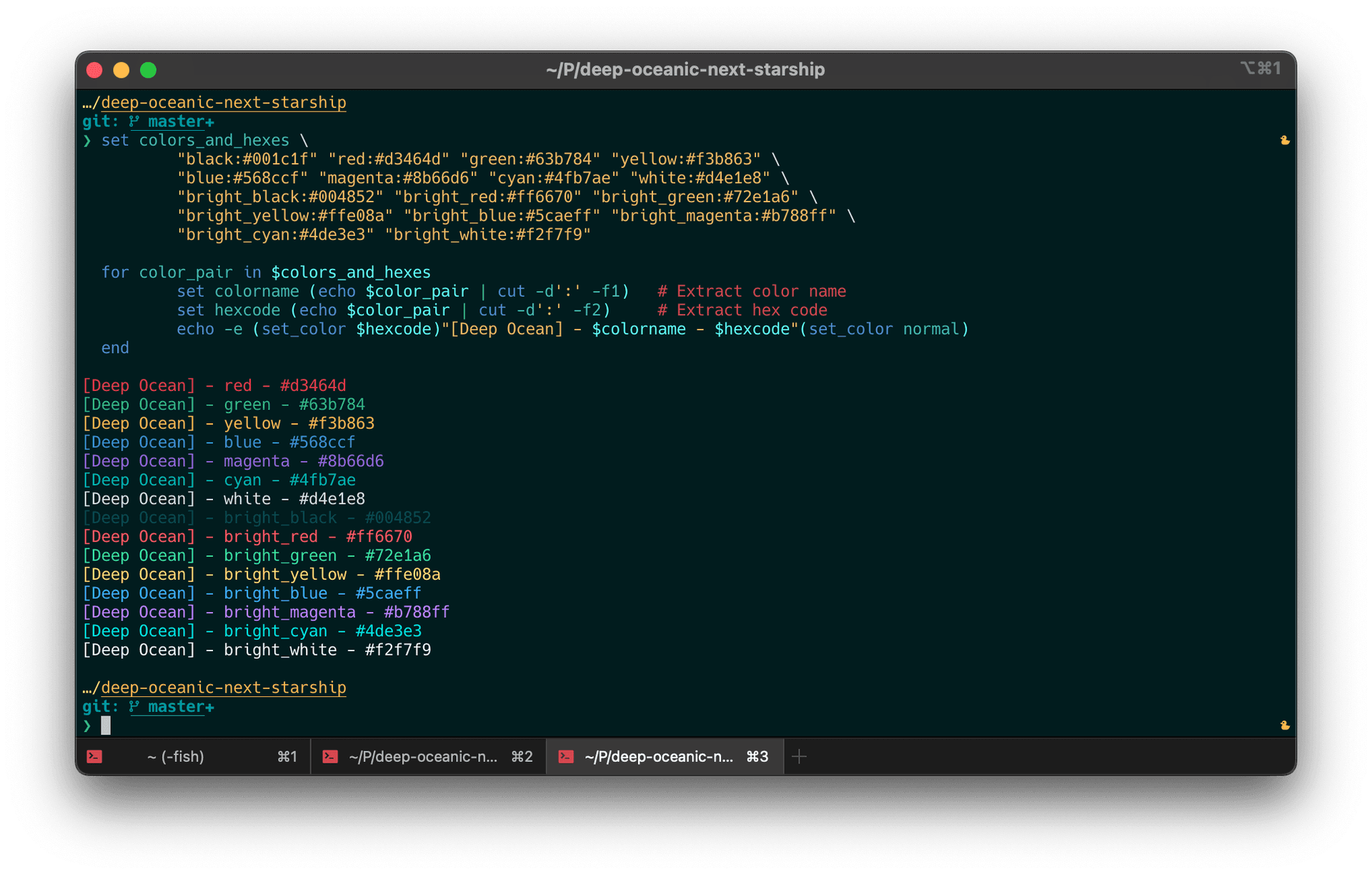Screen dimensions: 1372x875
Task: Click the '# Extract hex code' comment
Action: (742, 310)
